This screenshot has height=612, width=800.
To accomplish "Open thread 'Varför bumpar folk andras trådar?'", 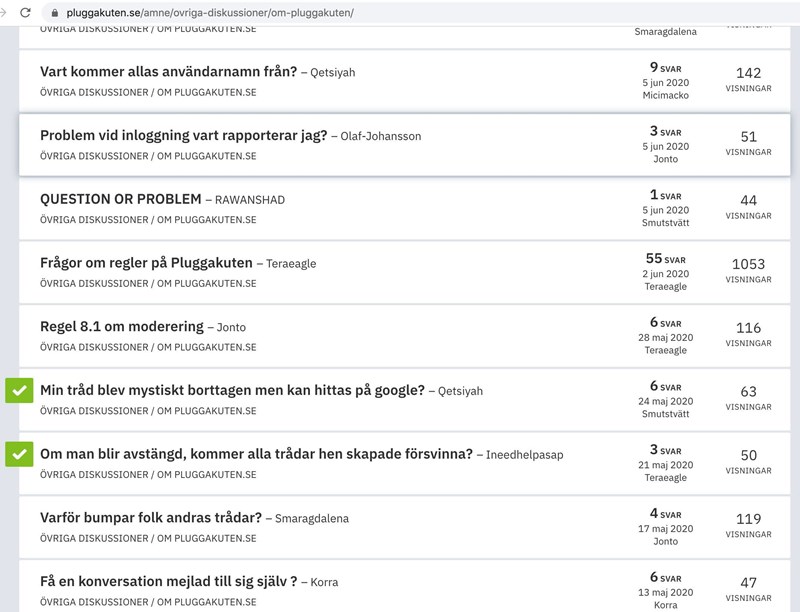I will pyautogui.click(x=150, y=518).
